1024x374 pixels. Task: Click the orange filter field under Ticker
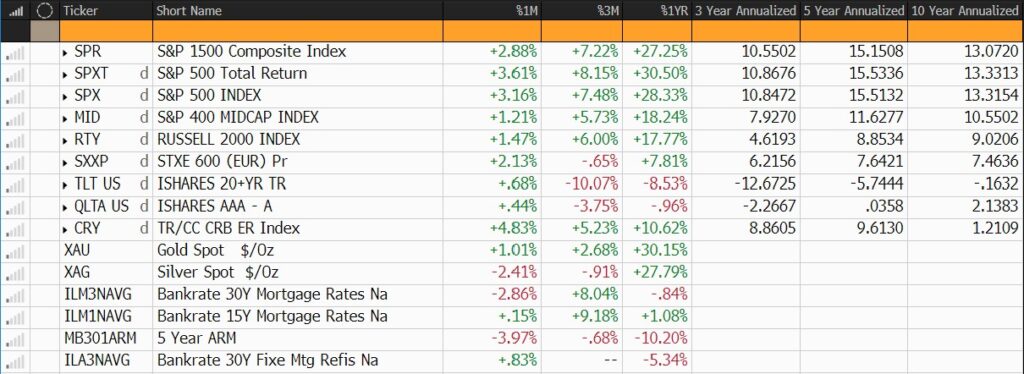tap(106, 31)
